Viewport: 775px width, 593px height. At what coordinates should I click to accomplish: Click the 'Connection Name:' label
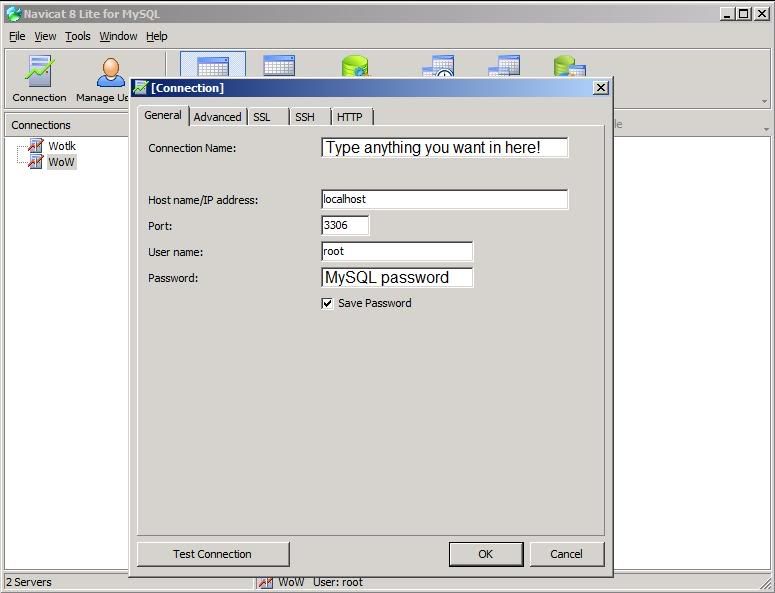tap(192, 148)
